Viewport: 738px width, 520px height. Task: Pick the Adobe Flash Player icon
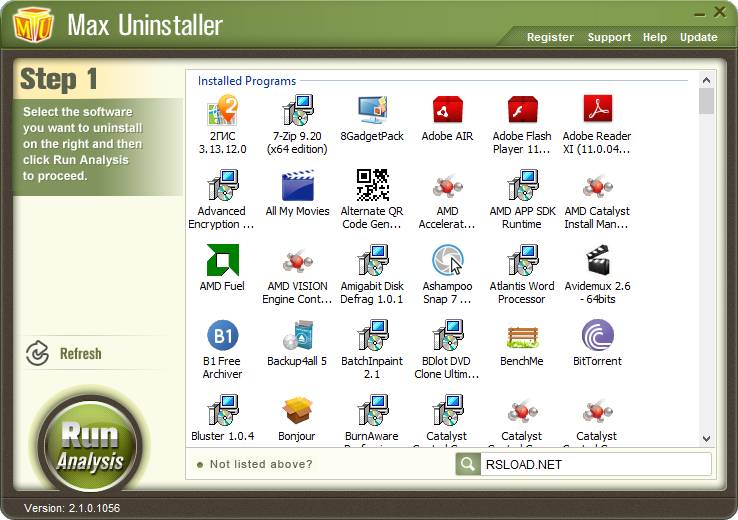[522, 110]
